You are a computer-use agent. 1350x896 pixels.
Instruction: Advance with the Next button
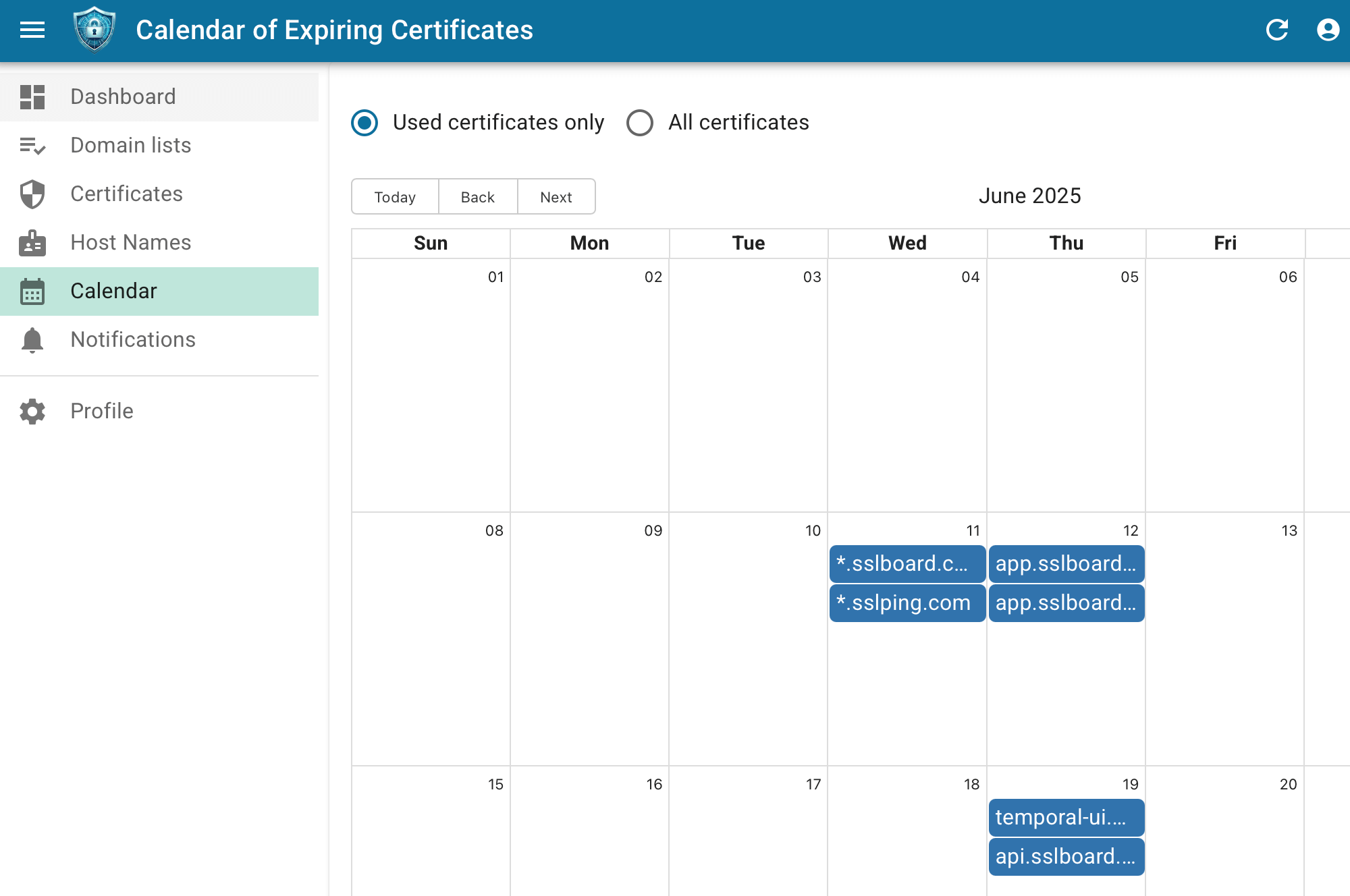pos(556,197)
